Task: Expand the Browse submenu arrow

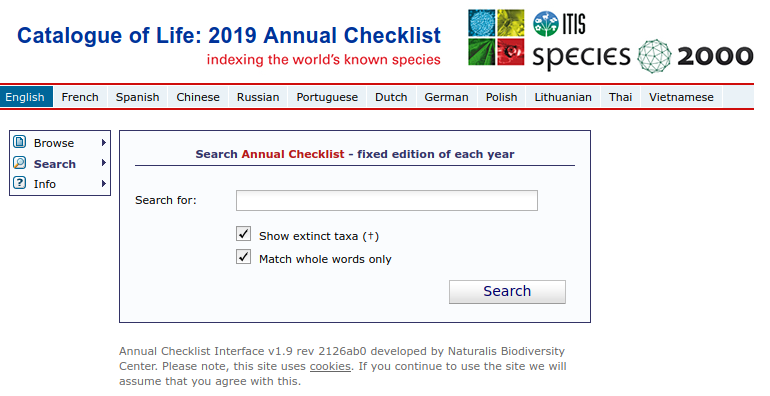Action: point(104,142)
